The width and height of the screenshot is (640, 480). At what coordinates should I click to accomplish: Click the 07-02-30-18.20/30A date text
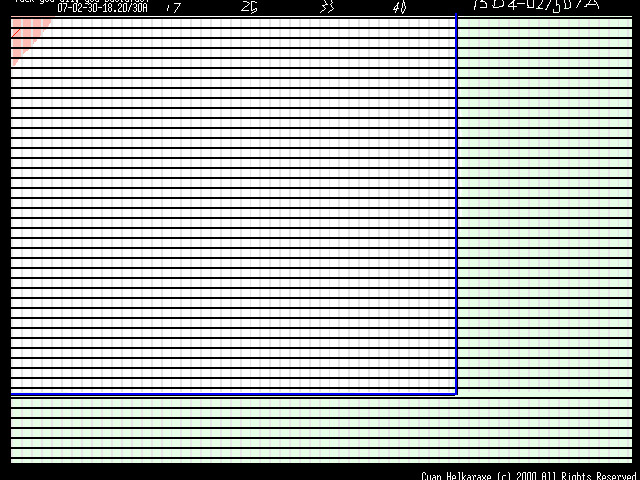[x=102, y=7]
